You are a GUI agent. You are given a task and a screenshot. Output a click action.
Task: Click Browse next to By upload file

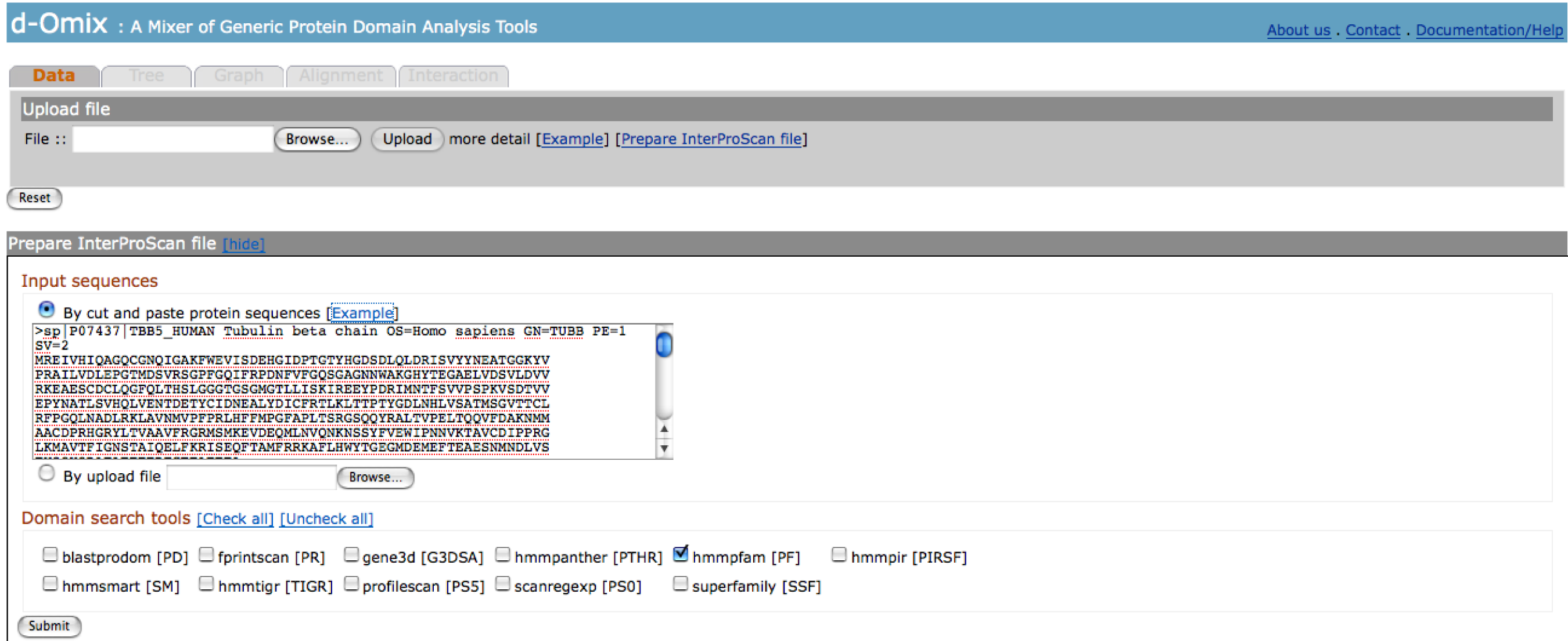pos(376,478)
